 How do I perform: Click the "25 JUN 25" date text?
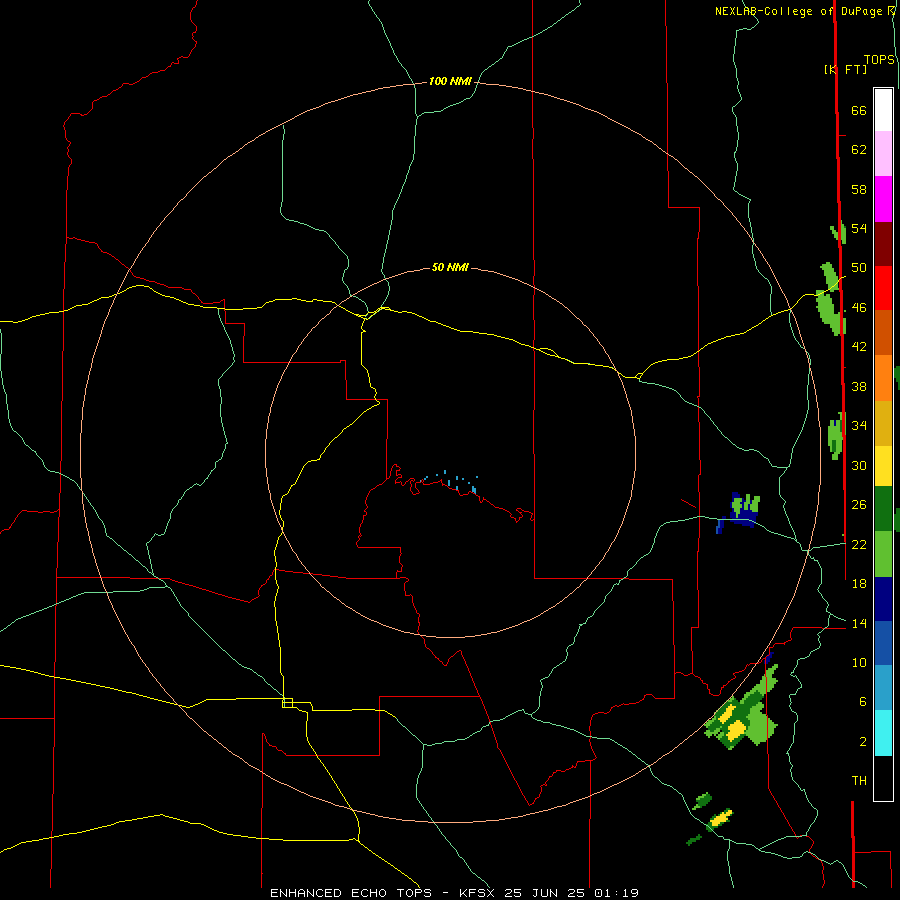544,893
